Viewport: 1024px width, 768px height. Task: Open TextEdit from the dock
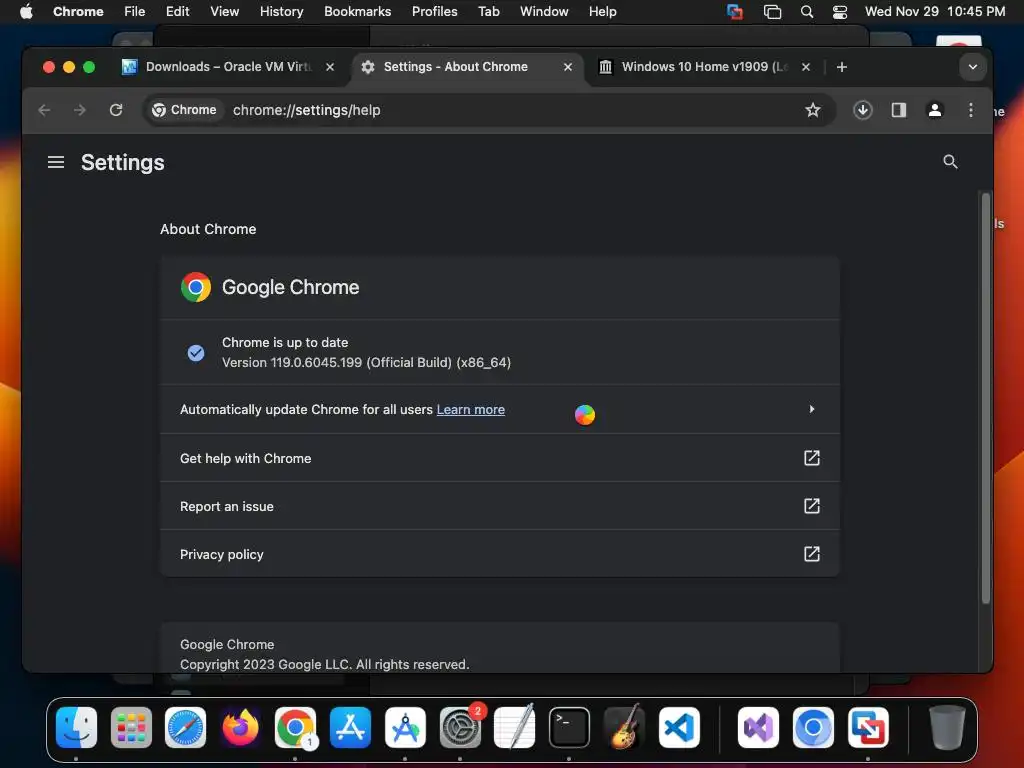[515, 727]
